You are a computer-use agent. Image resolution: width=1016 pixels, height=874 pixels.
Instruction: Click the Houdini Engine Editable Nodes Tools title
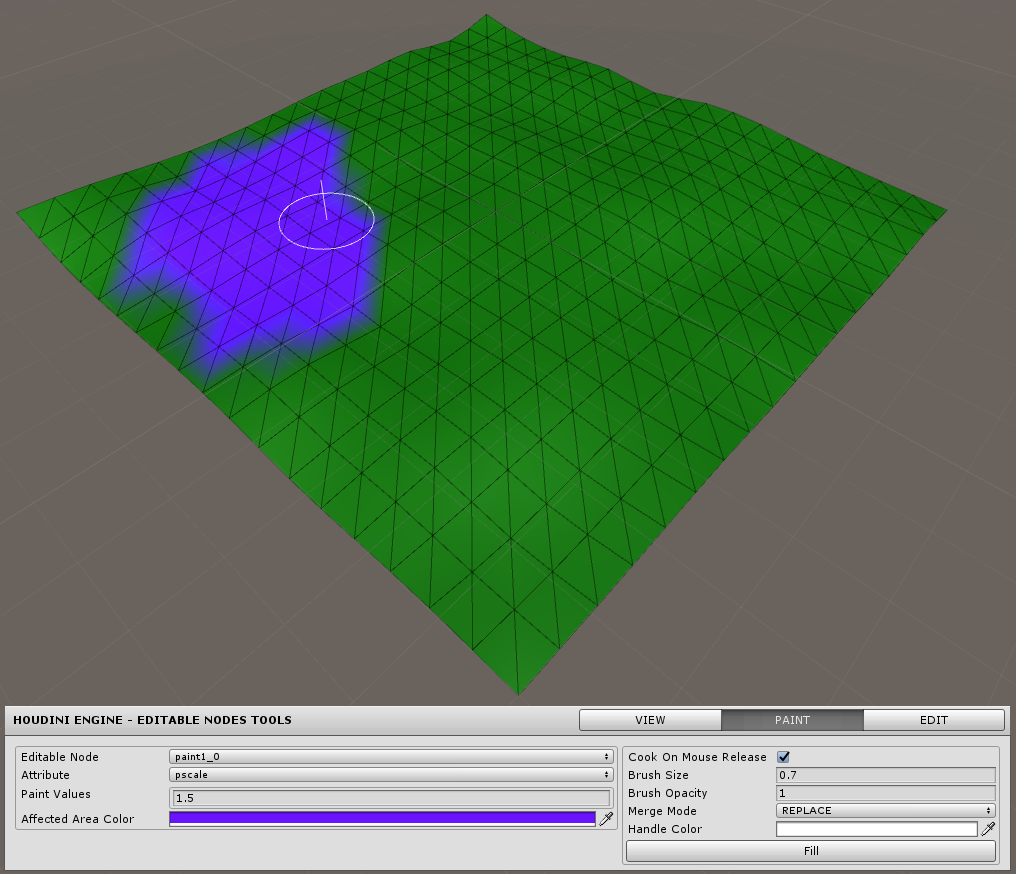pos(152,720)
